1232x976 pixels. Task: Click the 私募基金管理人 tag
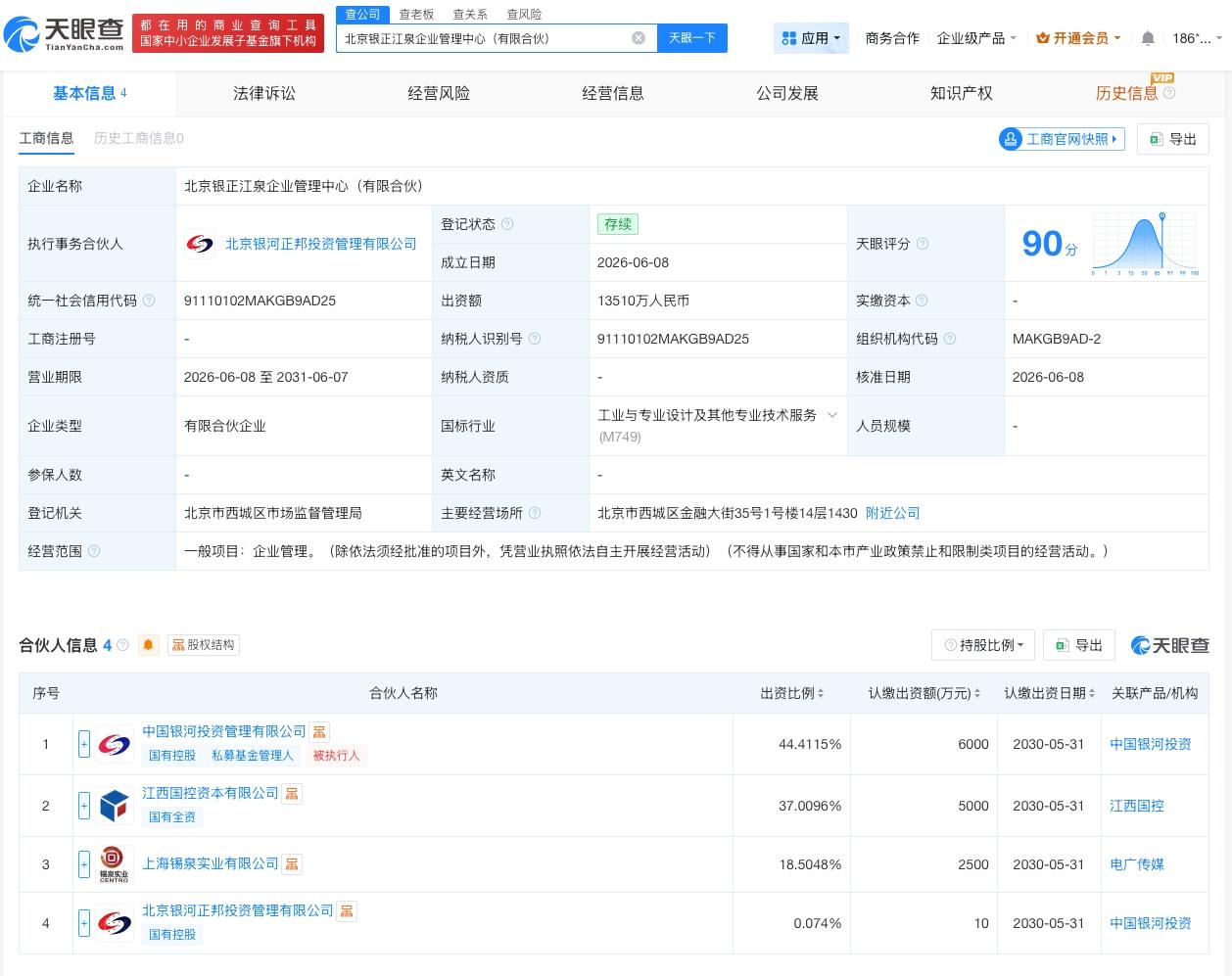(253, 756)
